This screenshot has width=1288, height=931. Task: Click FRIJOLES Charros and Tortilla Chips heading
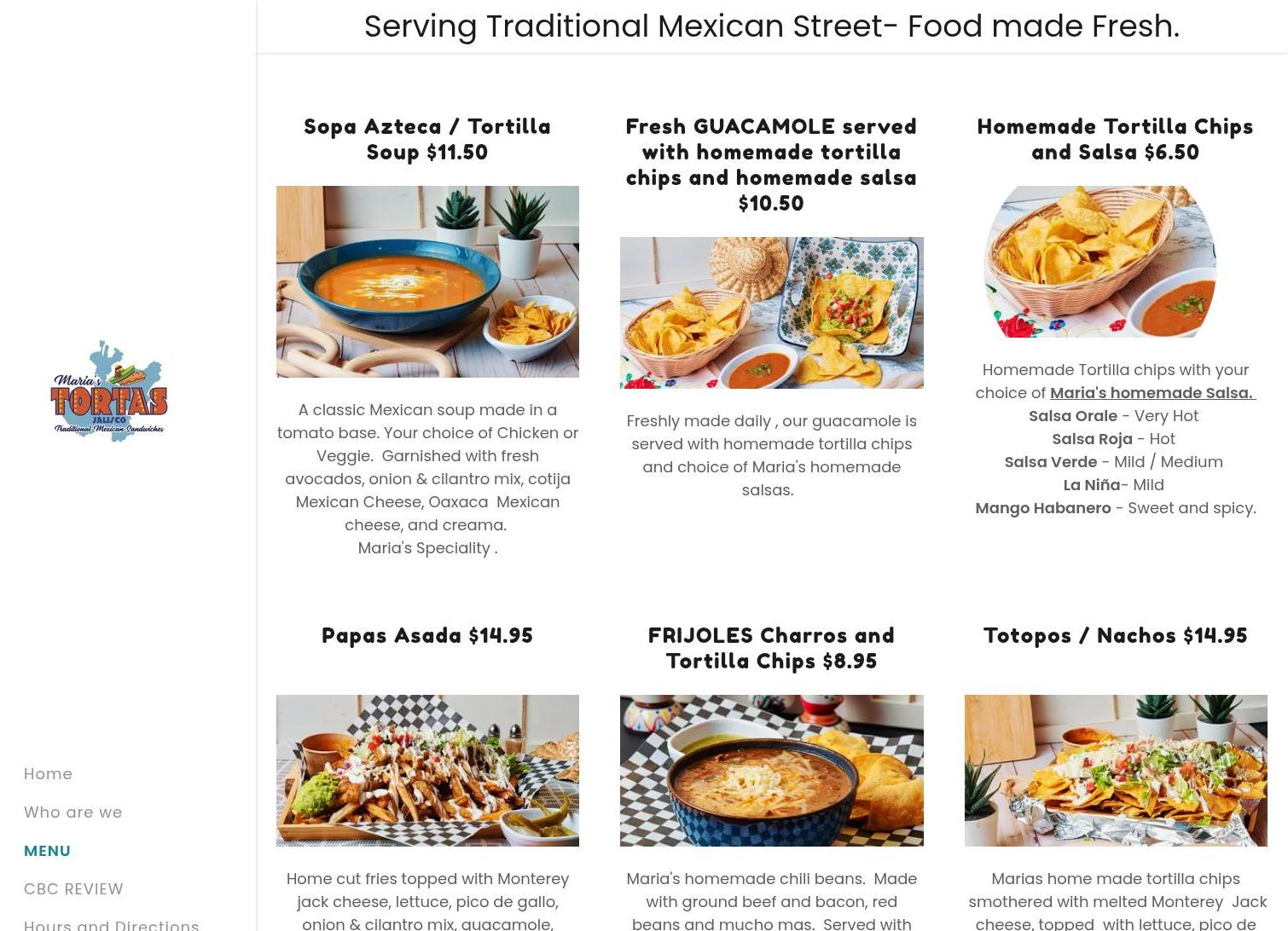(772, 648)
